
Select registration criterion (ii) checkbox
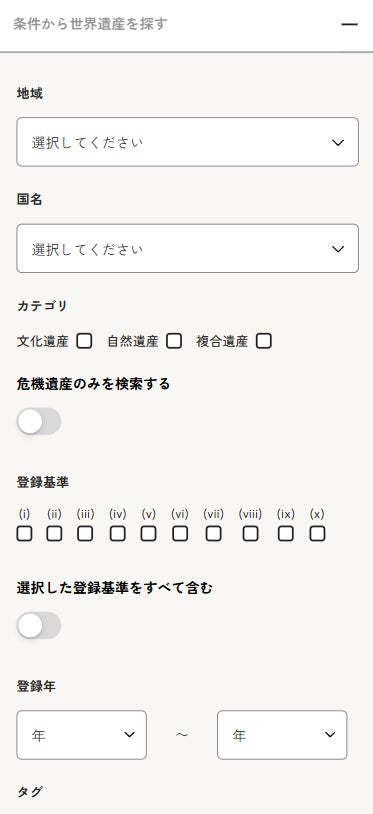54,534
